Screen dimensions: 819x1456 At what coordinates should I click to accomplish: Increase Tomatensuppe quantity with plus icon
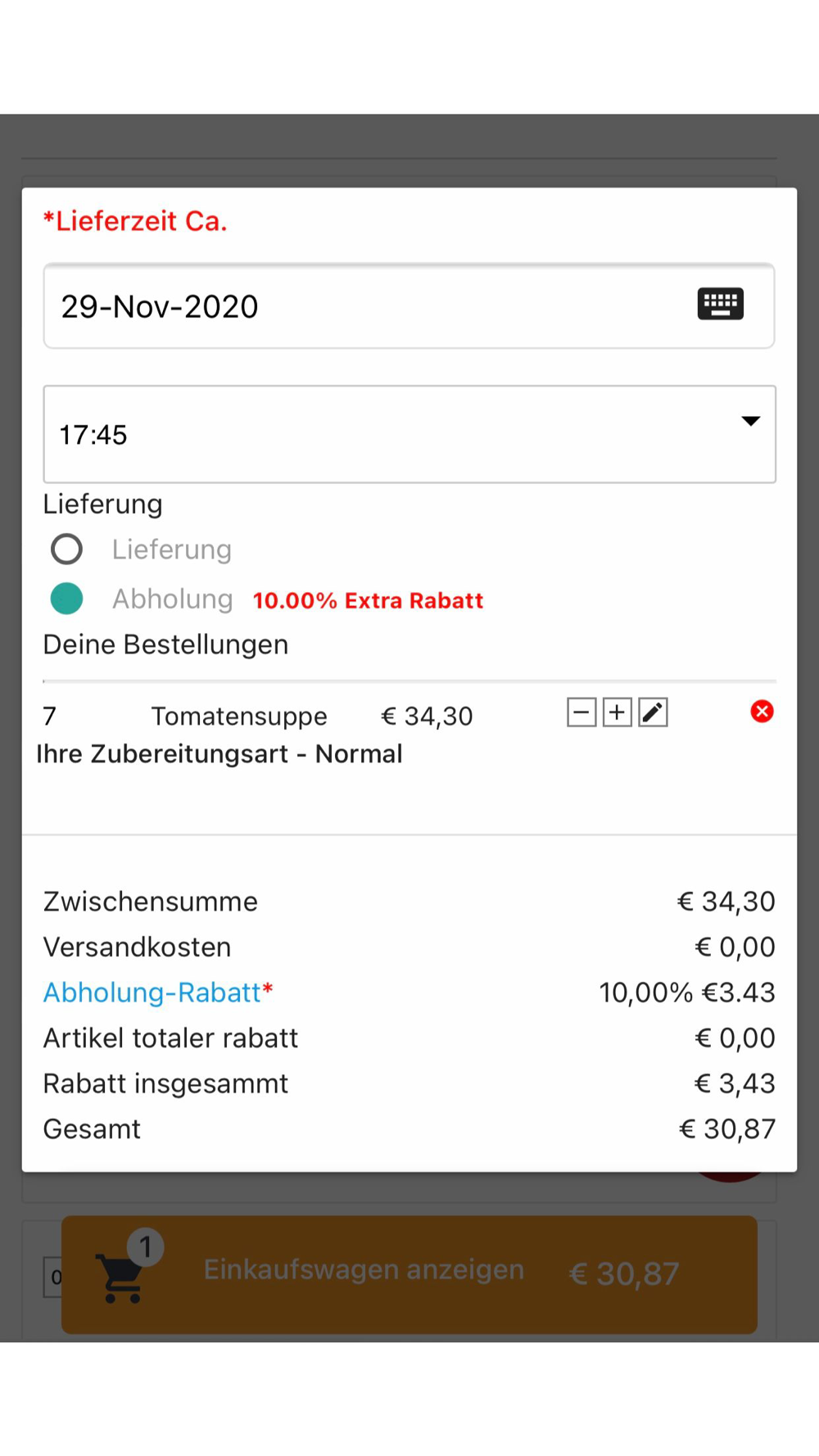pos(617,712)
